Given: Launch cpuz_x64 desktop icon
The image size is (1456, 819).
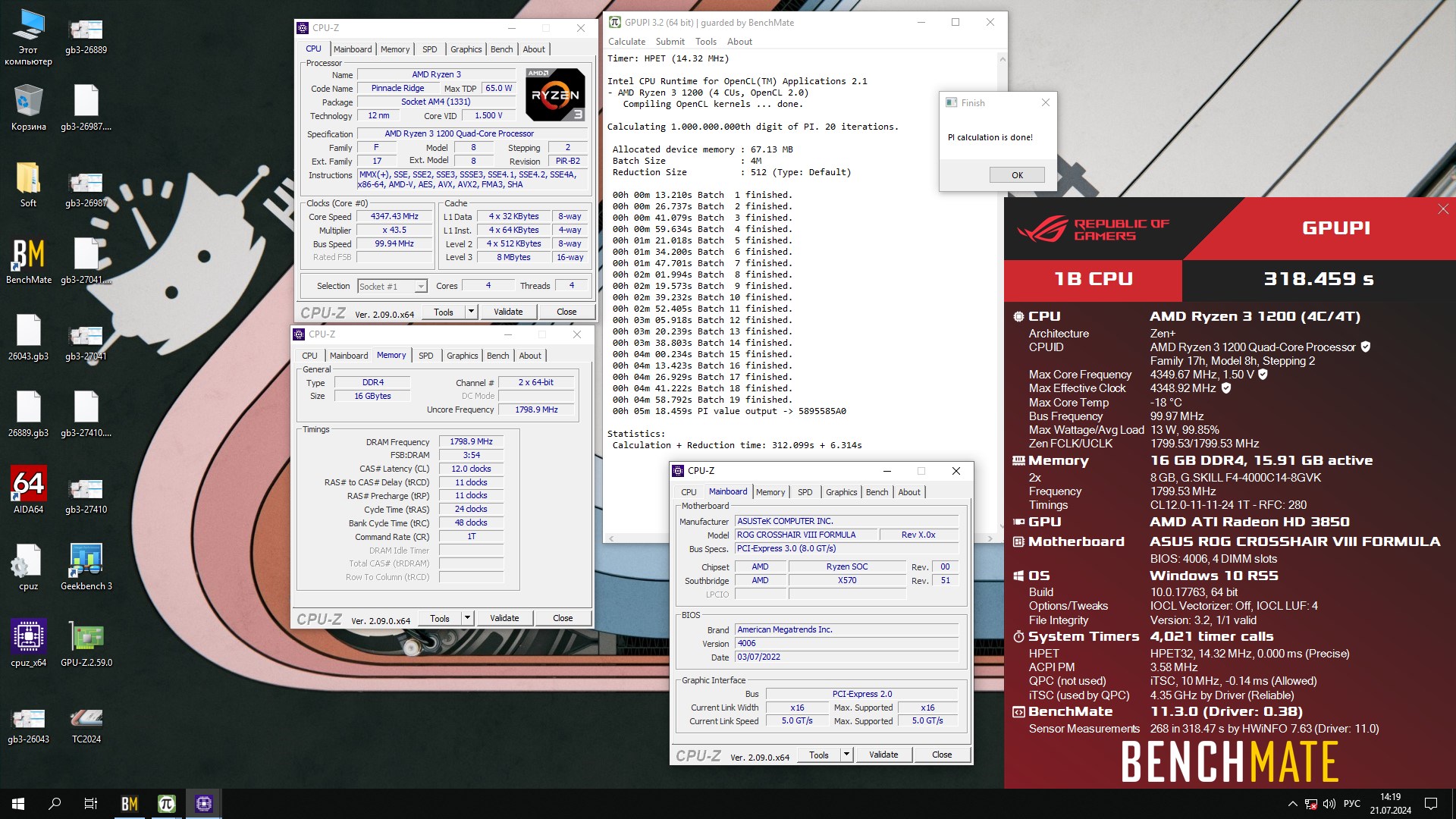Looking at the screenshot, I should point(28,645).
